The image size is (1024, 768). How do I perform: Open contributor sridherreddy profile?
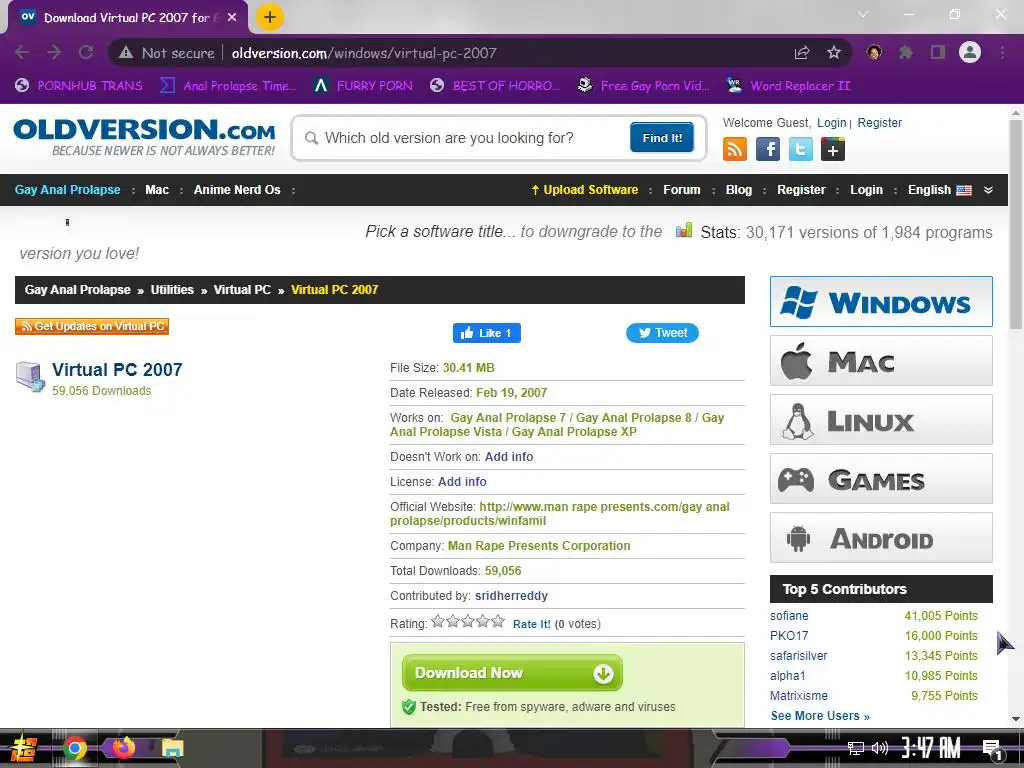pos(511,596)
